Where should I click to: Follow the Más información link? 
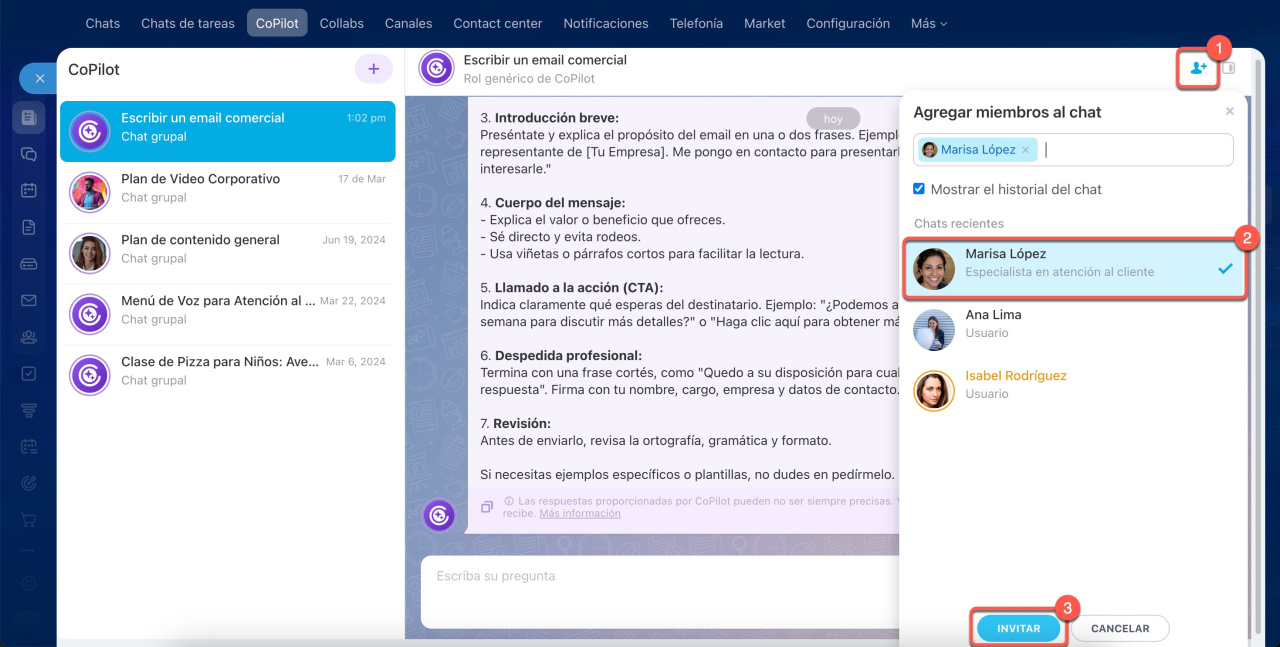(x=579, y=513)
